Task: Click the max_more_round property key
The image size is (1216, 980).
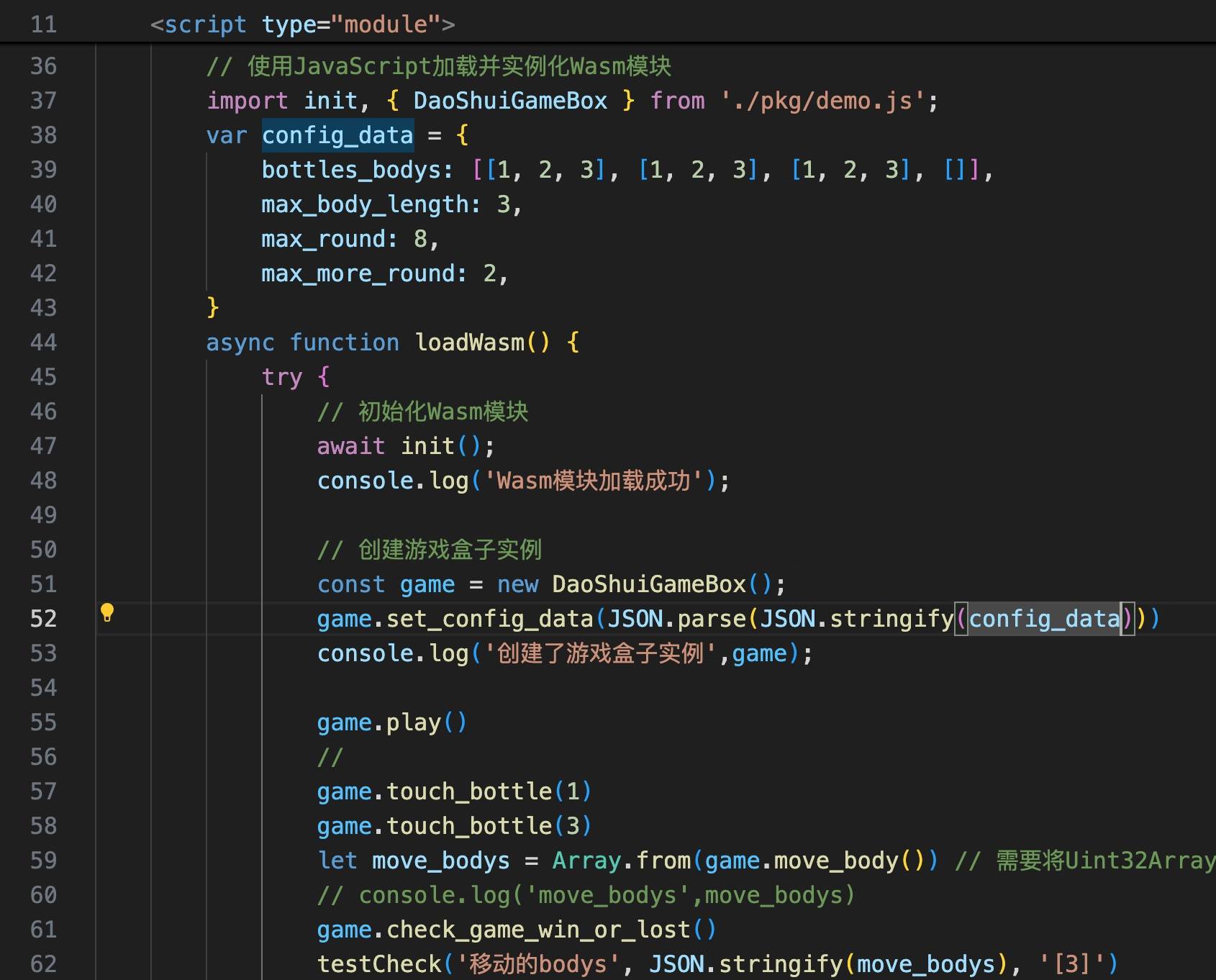Action: point(358,273)
